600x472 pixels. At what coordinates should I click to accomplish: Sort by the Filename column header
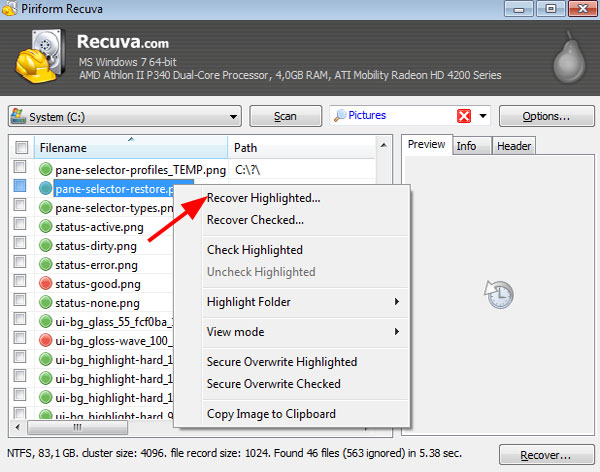point(131,147)
